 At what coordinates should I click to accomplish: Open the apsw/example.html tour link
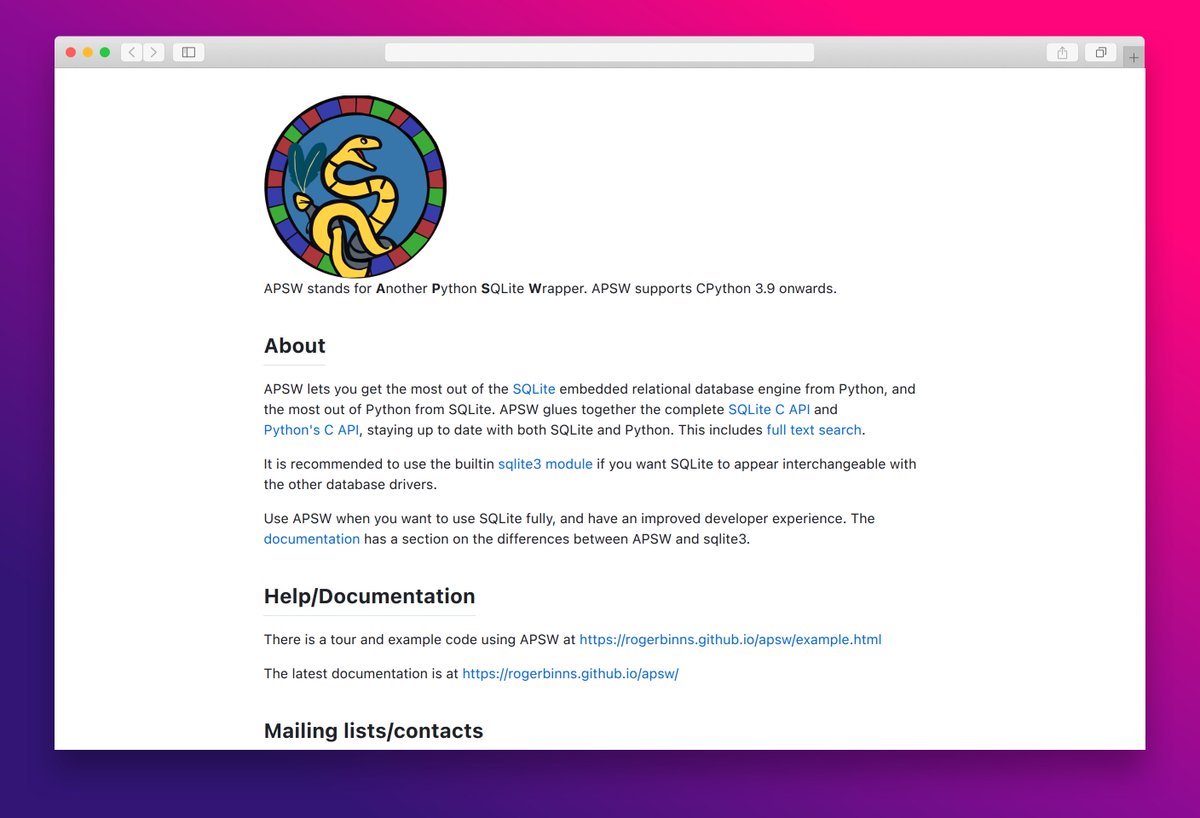tap(731, 639)
